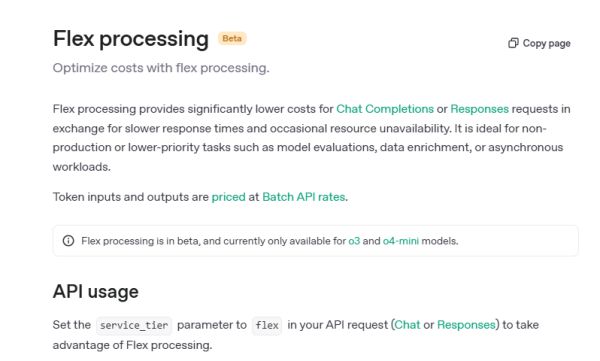Click the Copy page text label
This screenshot has width=600, height=361.
pyautogui.click(x=546, y=44)
